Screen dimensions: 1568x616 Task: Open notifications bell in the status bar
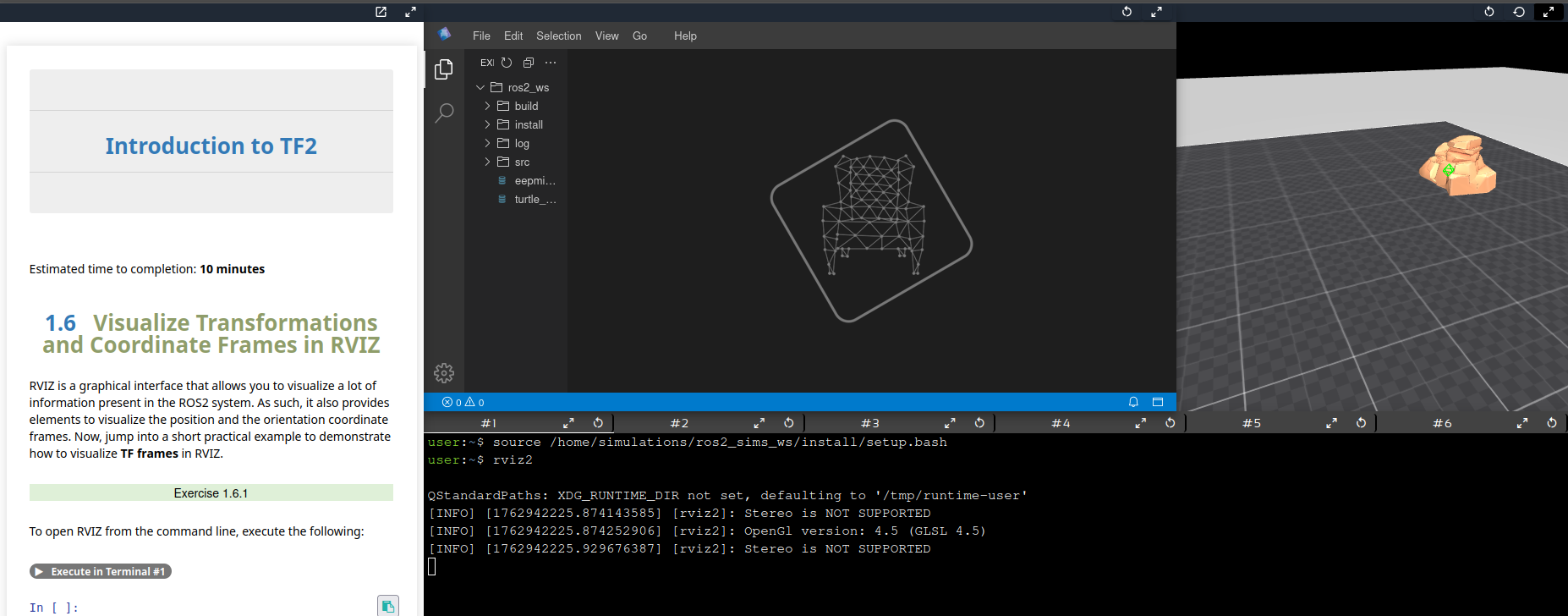click(x=1133, y=402)
